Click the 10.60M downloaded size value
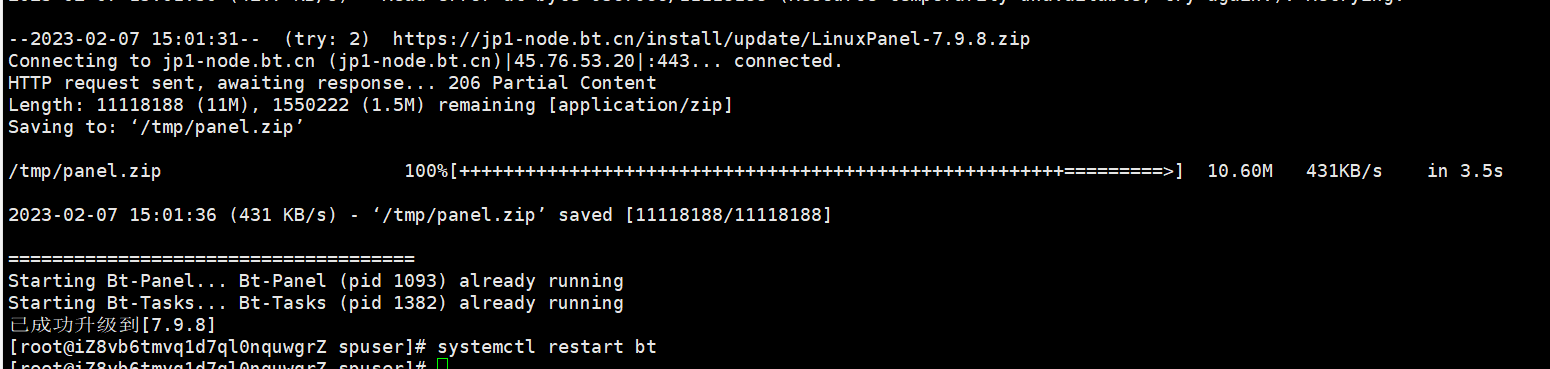1550x369 pixels. point(1240,171)
